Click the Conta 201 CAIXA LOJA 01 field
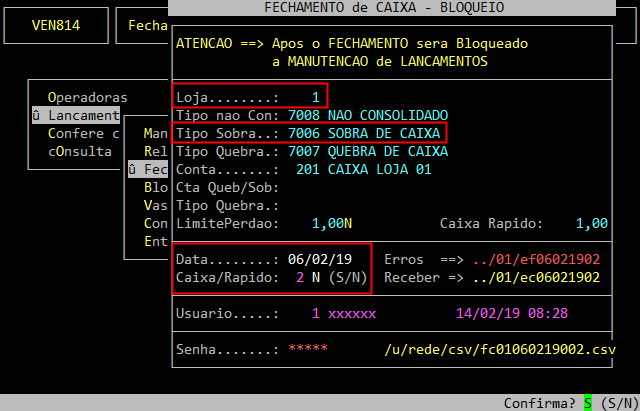Image resolution: width=640 pixels, height=411 pixels. tap(368, 169)
